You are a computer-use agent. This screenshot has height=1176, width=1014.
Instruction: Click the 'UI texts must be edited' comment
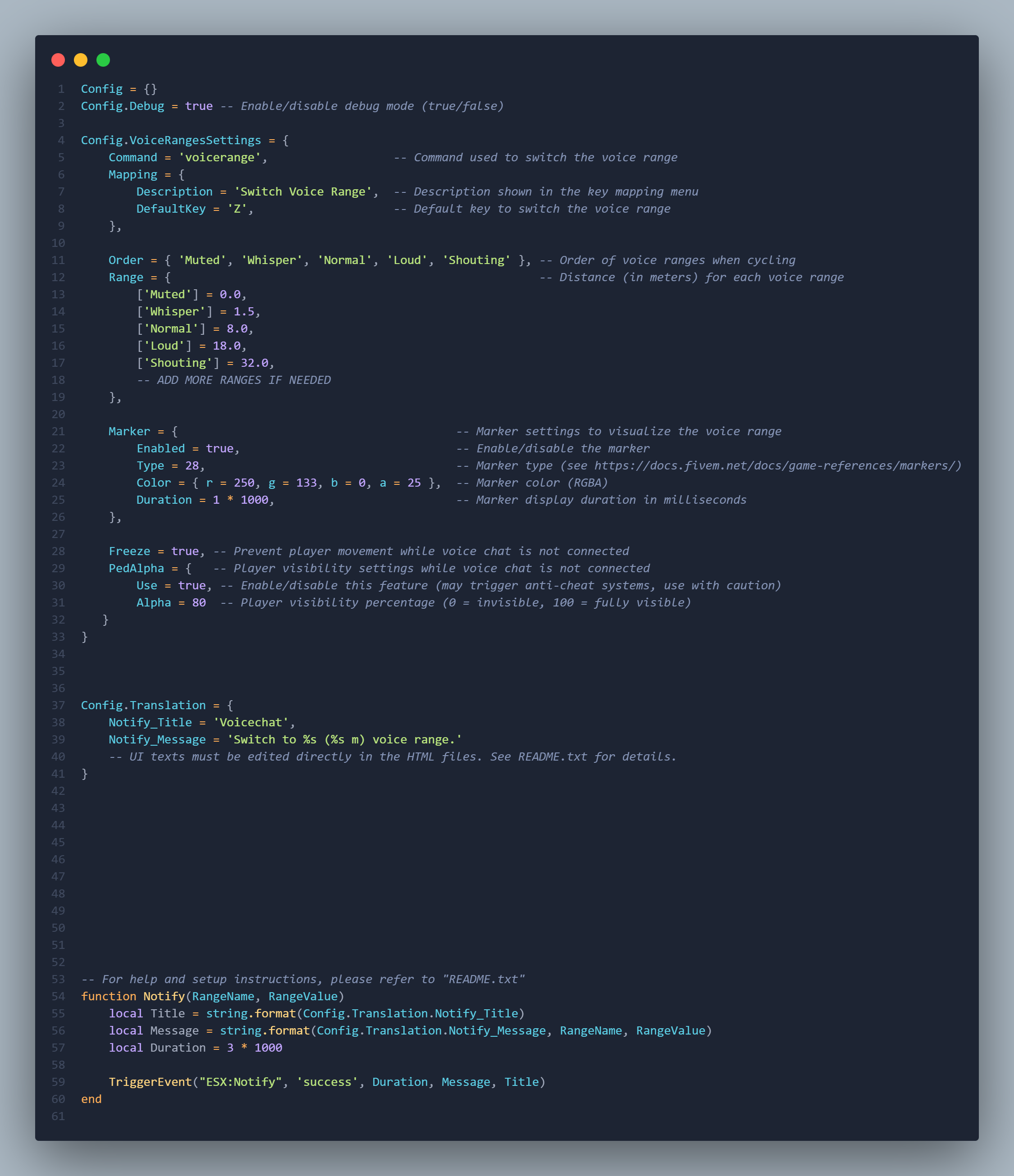(393, 757)
